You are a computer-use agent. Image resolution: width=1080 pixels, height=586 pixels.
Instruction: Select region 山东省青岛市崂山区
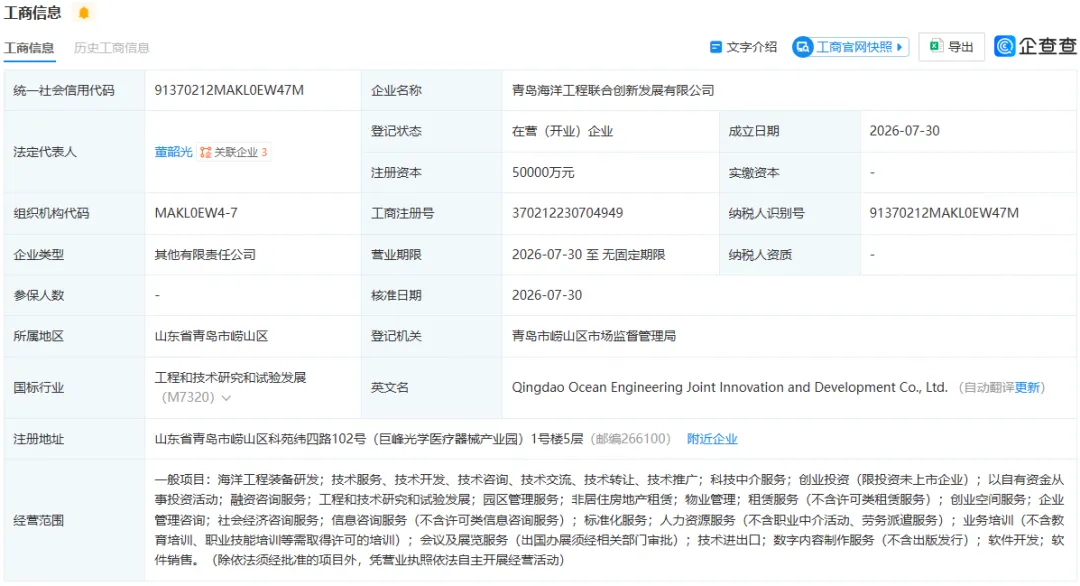tap(211, 336)
